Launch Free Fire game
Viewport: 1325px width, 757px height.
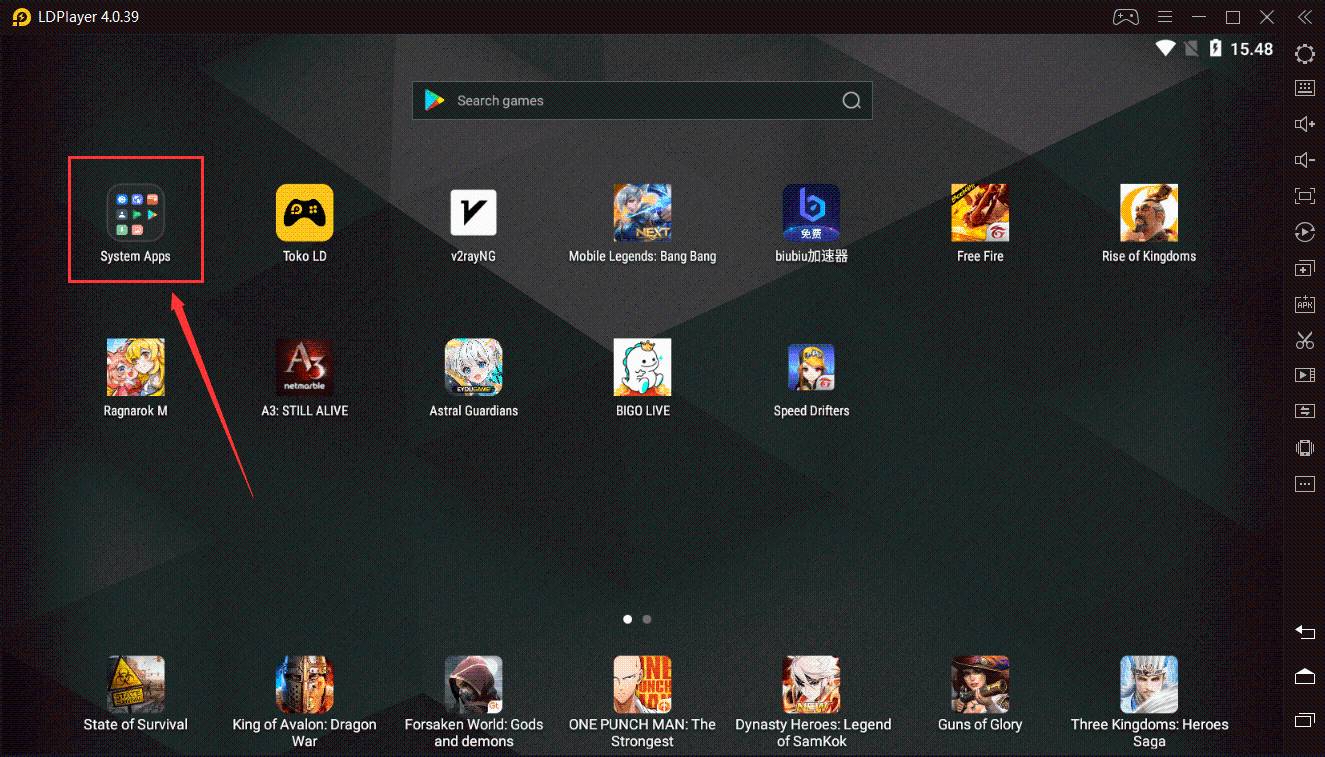pos(980,212)
